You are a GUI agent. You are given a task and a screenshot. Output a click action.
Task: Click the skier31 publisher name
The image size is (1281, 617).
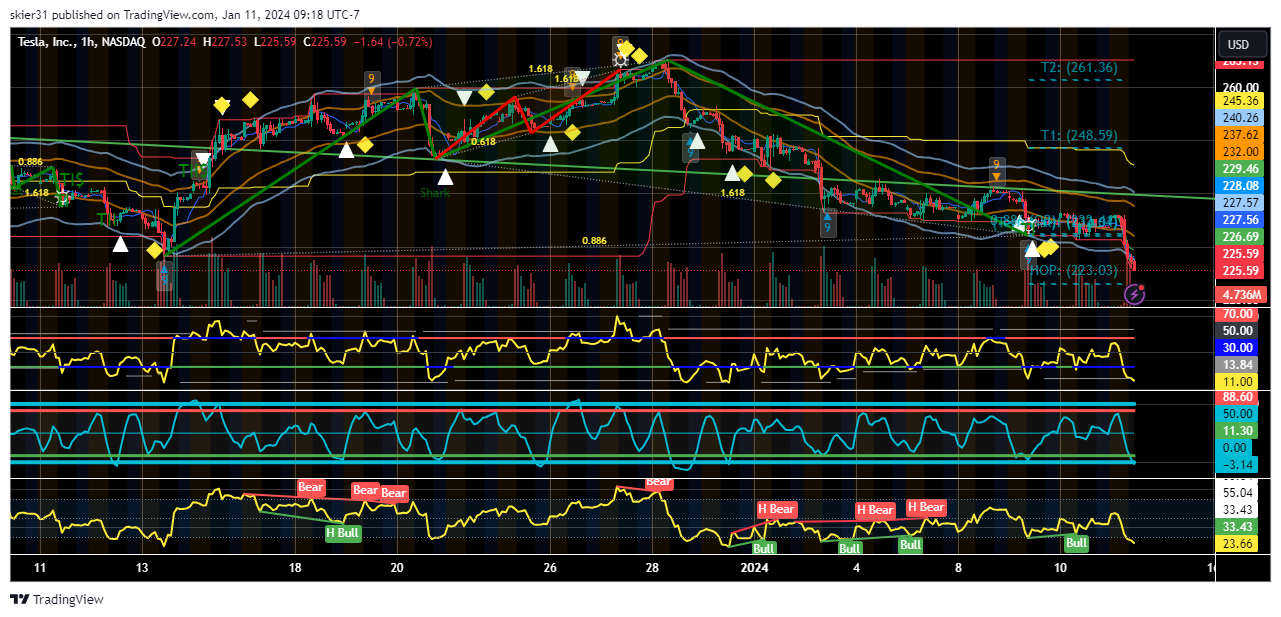27,15
